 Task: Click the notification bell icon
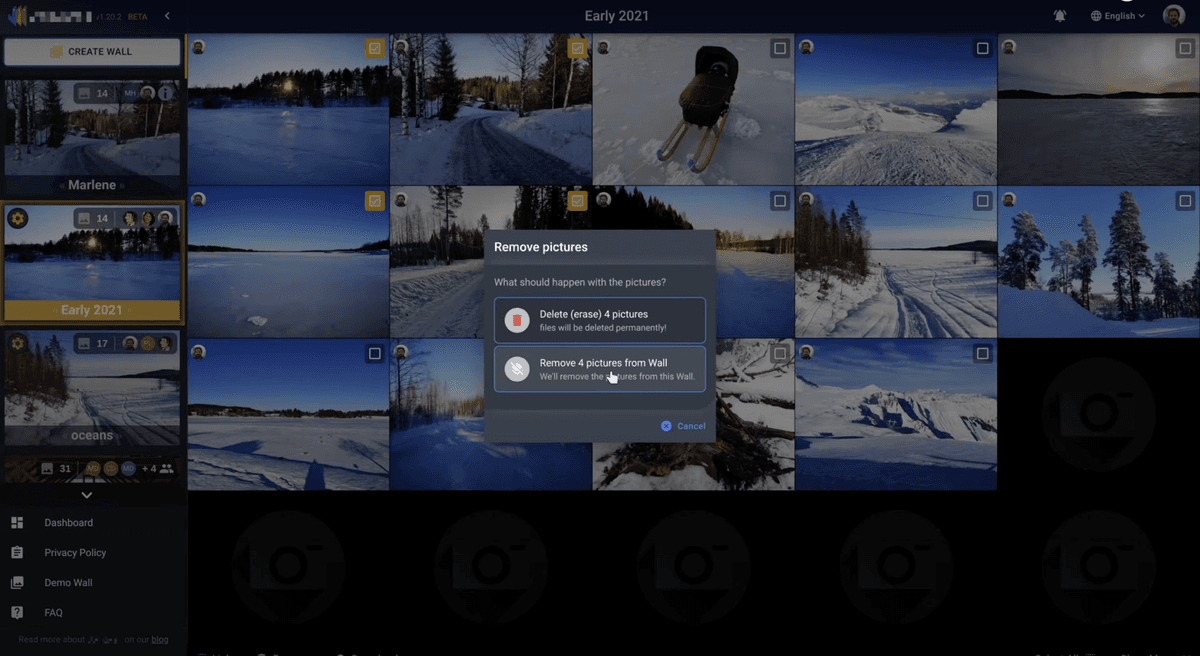1060,16
